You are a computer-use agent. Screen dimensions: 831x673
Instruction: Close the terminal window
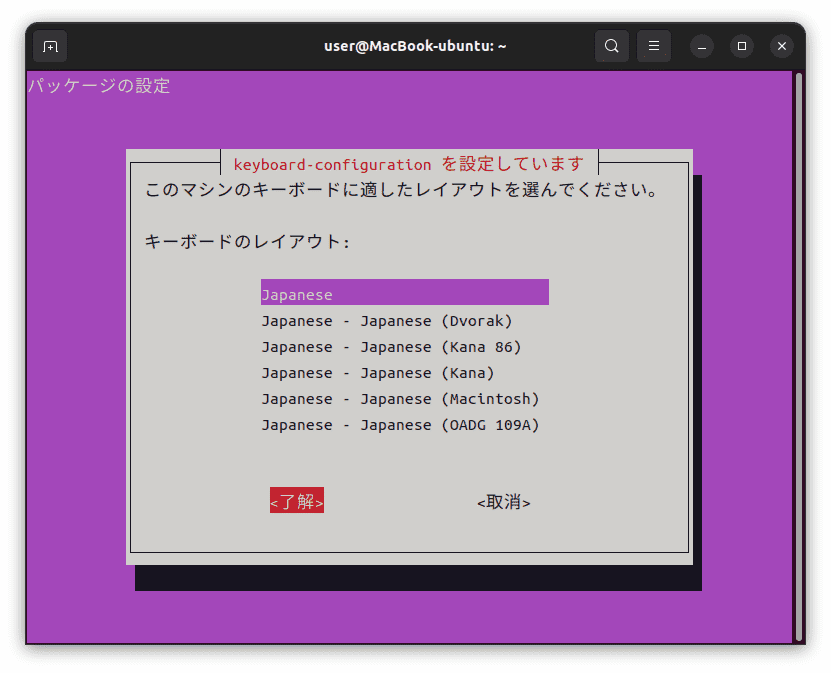point(782,47)
